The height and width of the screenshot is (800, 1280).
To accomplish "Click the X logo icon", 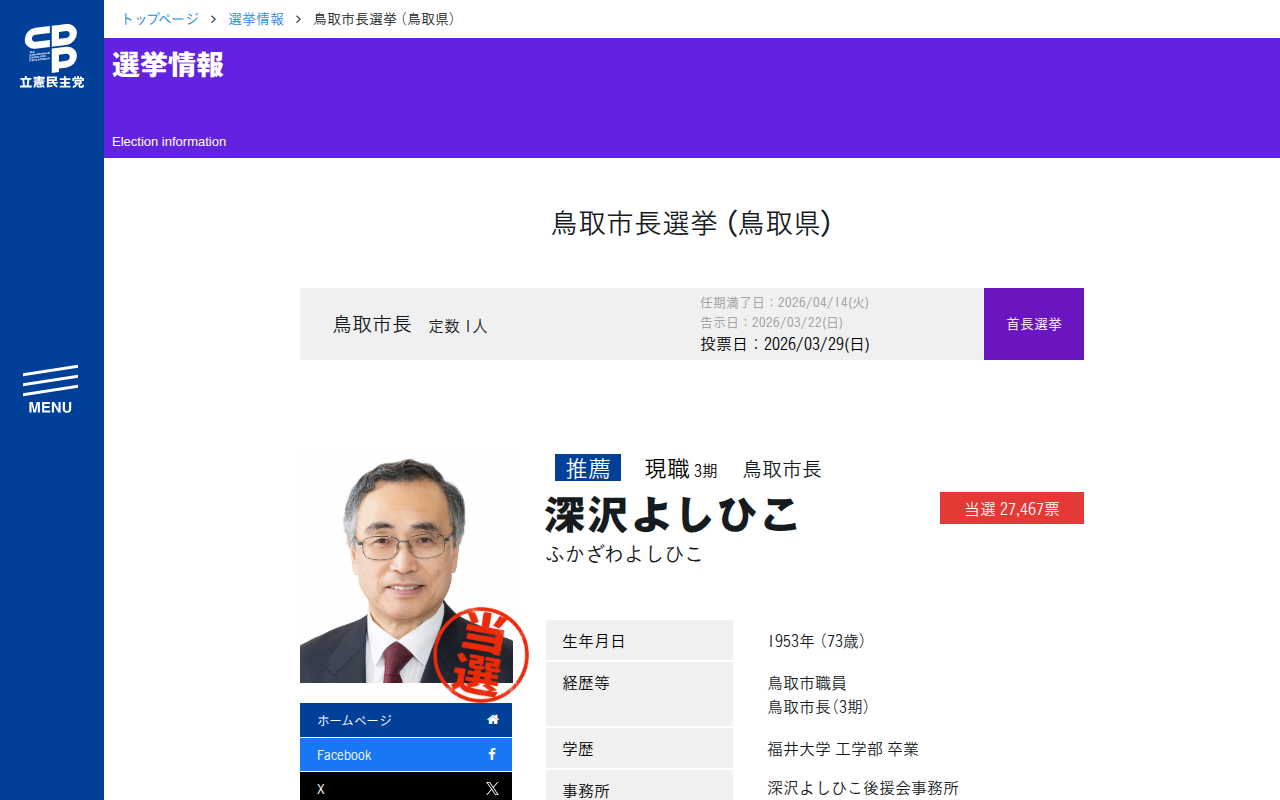I will 492,788.
